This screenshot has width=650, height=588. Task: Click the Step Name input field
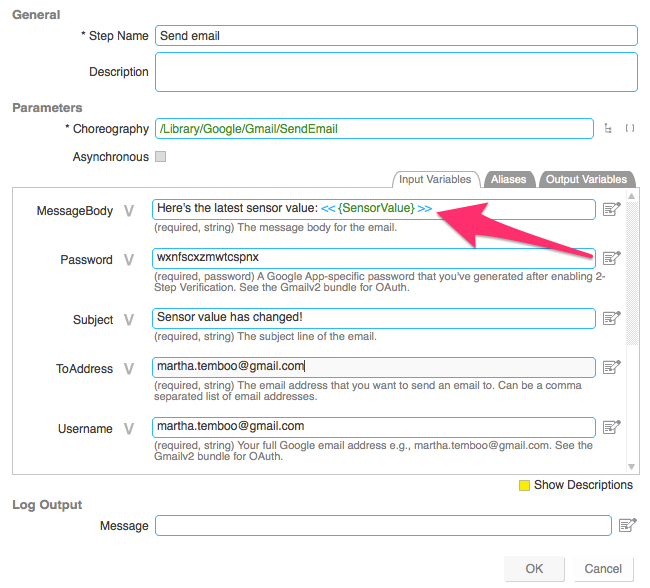pos(396,36)
